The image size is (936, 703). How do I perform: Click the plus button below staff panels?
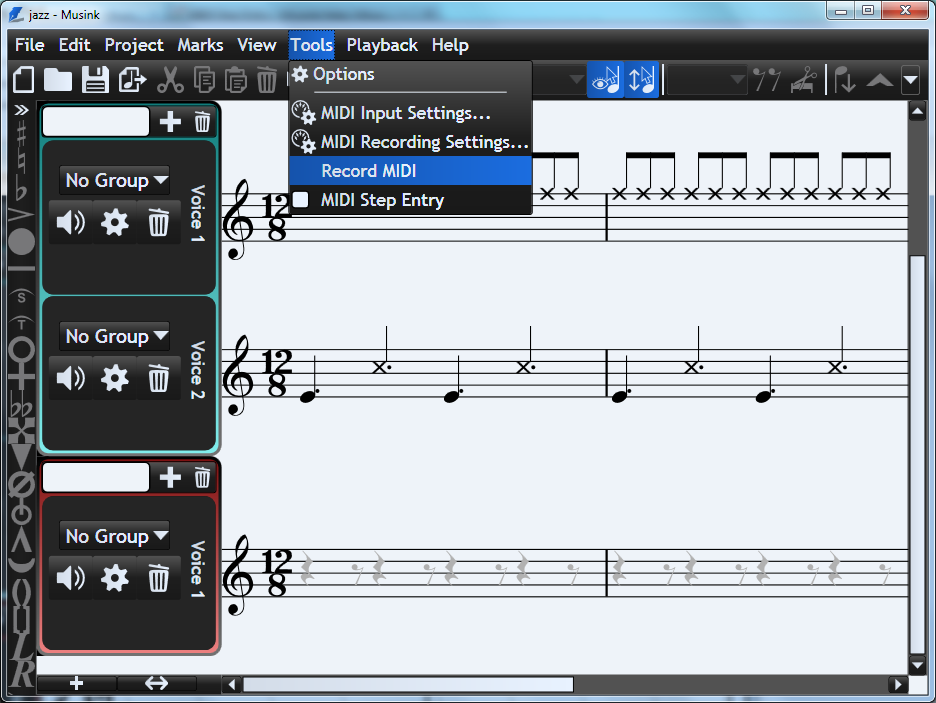click(x=76, y=684)
